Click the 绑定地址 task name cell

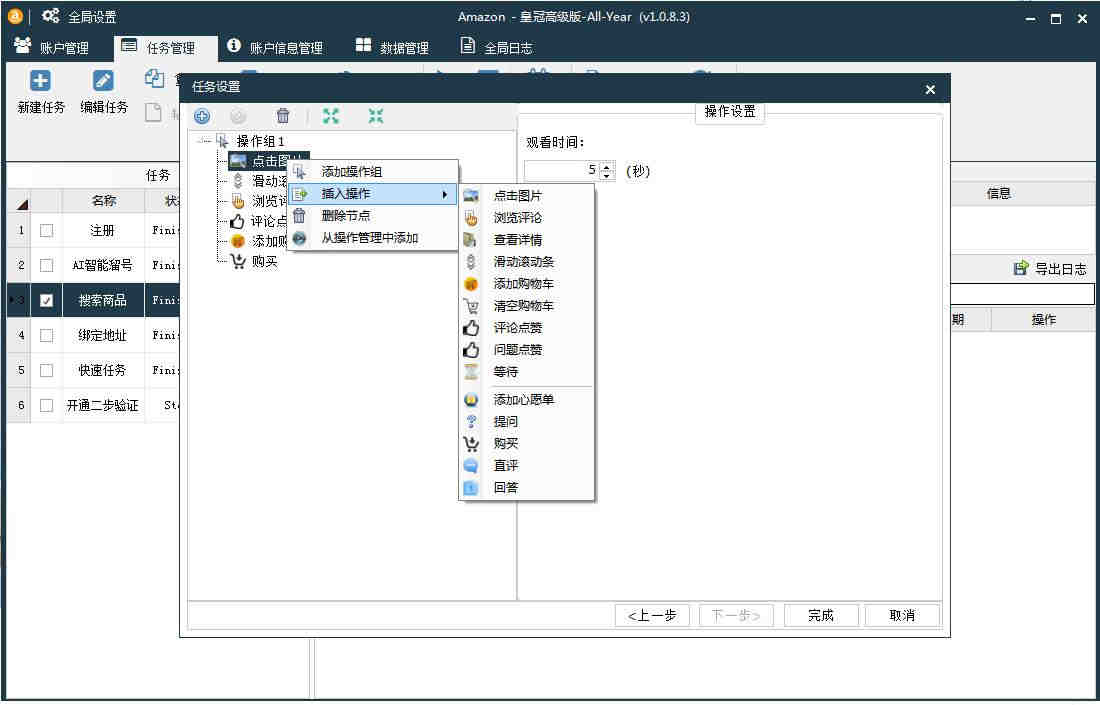point(103,335)
